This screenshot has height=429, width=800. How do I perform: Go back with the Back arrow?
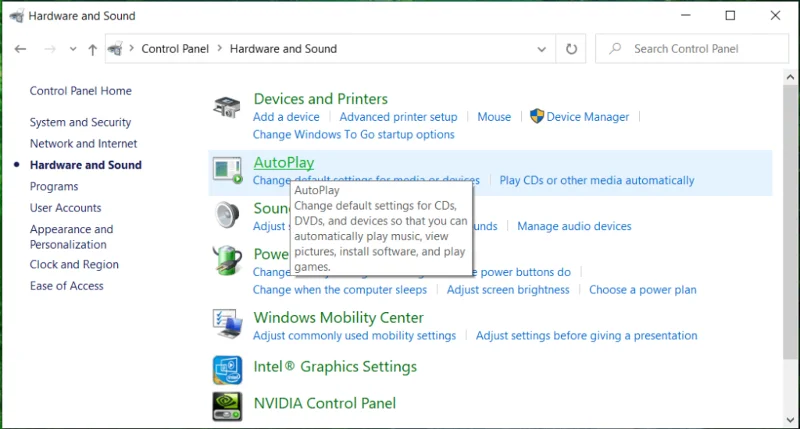(x=20, y=49)
